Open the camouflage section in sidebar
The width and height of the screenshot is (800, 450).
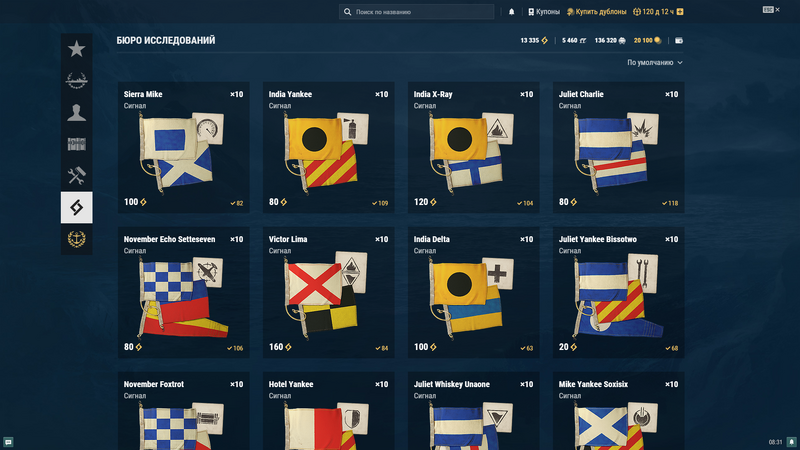(x=77, y=144)
